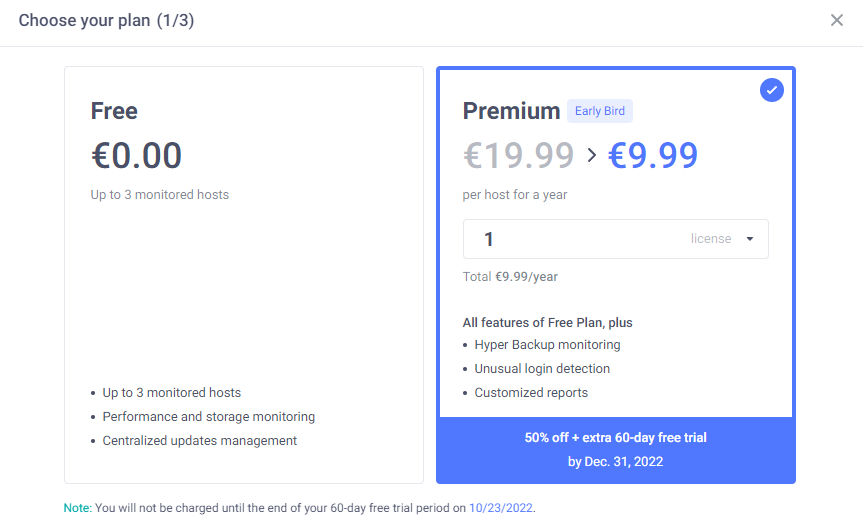Click the discounted €9.99 price
Viewport: 863px width, 525px height.
coord(653,155)
